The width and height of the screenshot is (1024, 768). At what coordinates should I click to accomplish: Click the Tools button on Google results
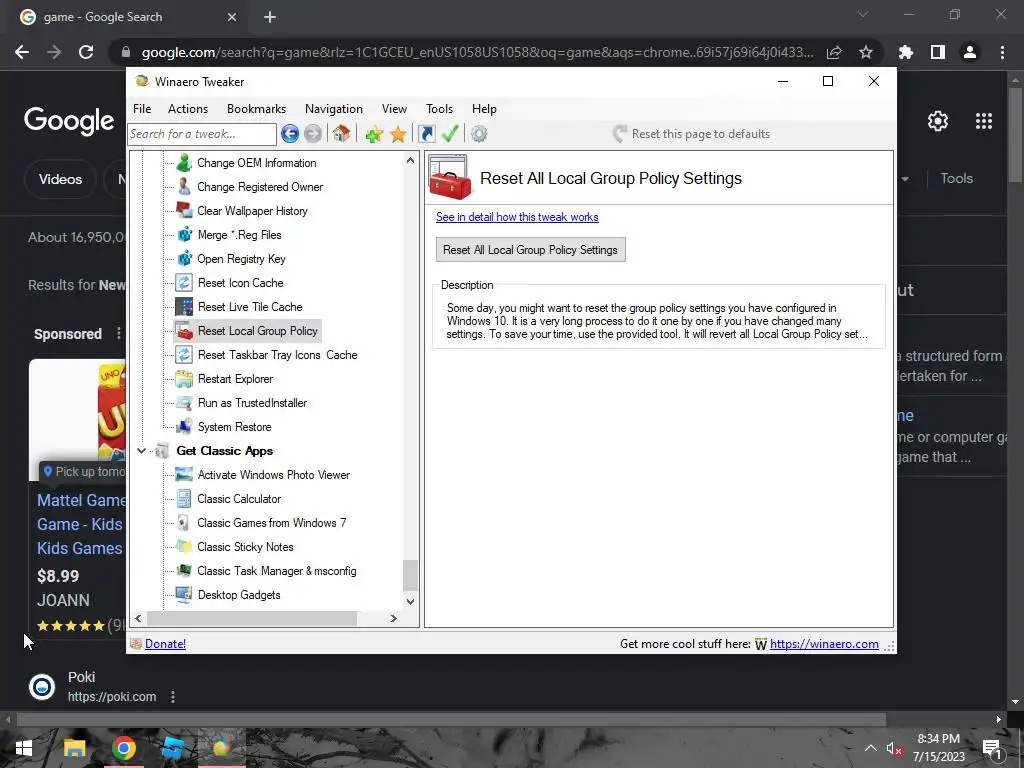coord(956,178)
